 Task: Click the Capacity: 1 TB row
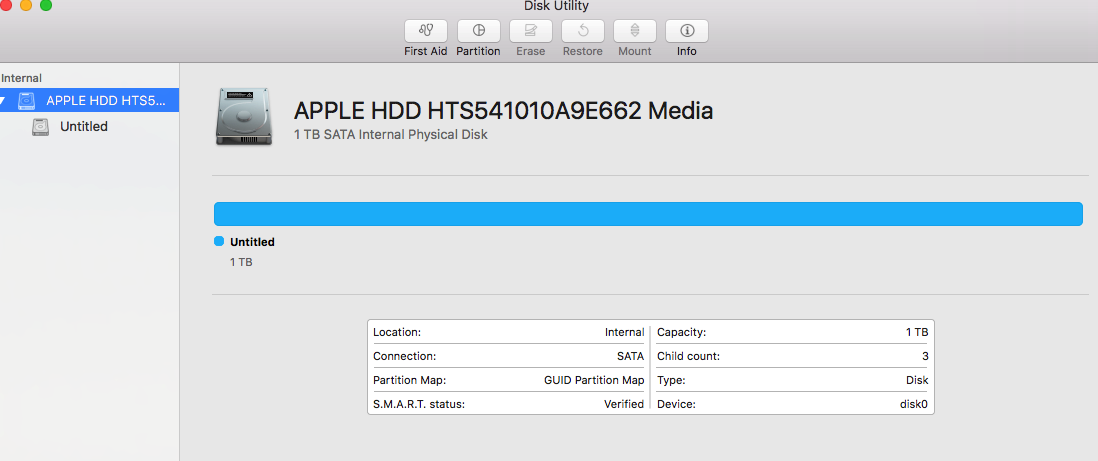click(793, 332)
